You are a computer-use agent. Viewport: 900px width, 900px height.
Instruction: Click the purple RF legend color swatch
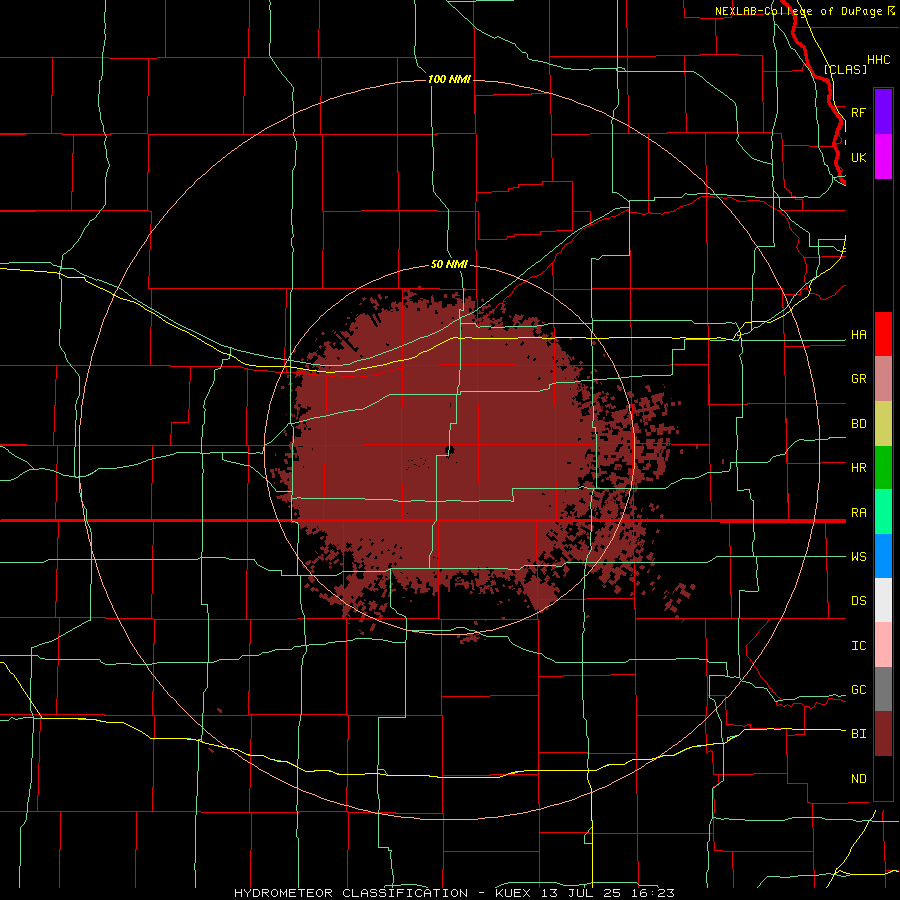click(883, 112)
